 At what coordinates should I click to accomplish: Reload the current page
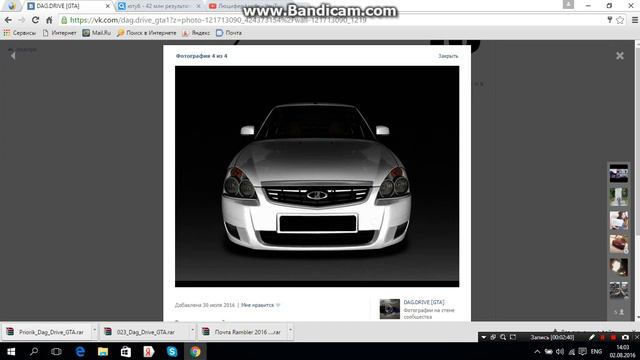(36, 20)
